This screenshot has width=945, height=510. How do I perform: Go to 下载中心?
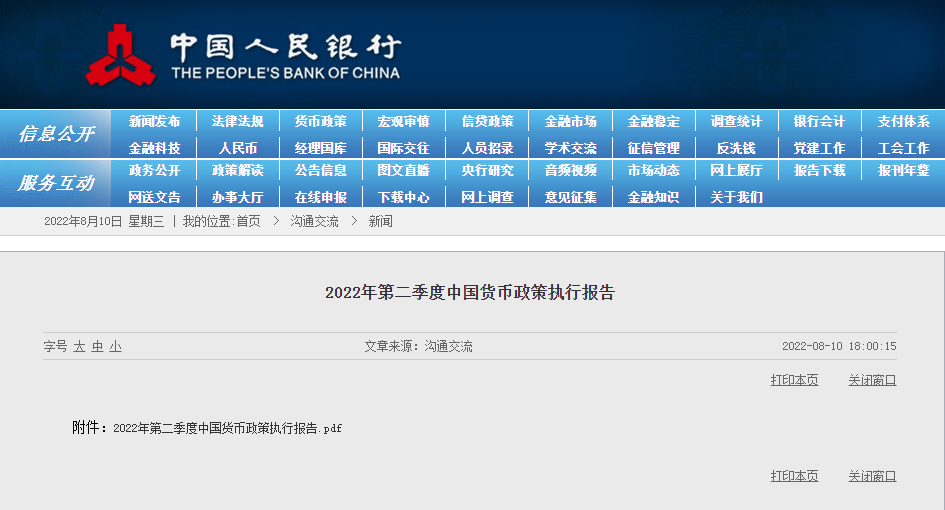(x=403, y=197)
